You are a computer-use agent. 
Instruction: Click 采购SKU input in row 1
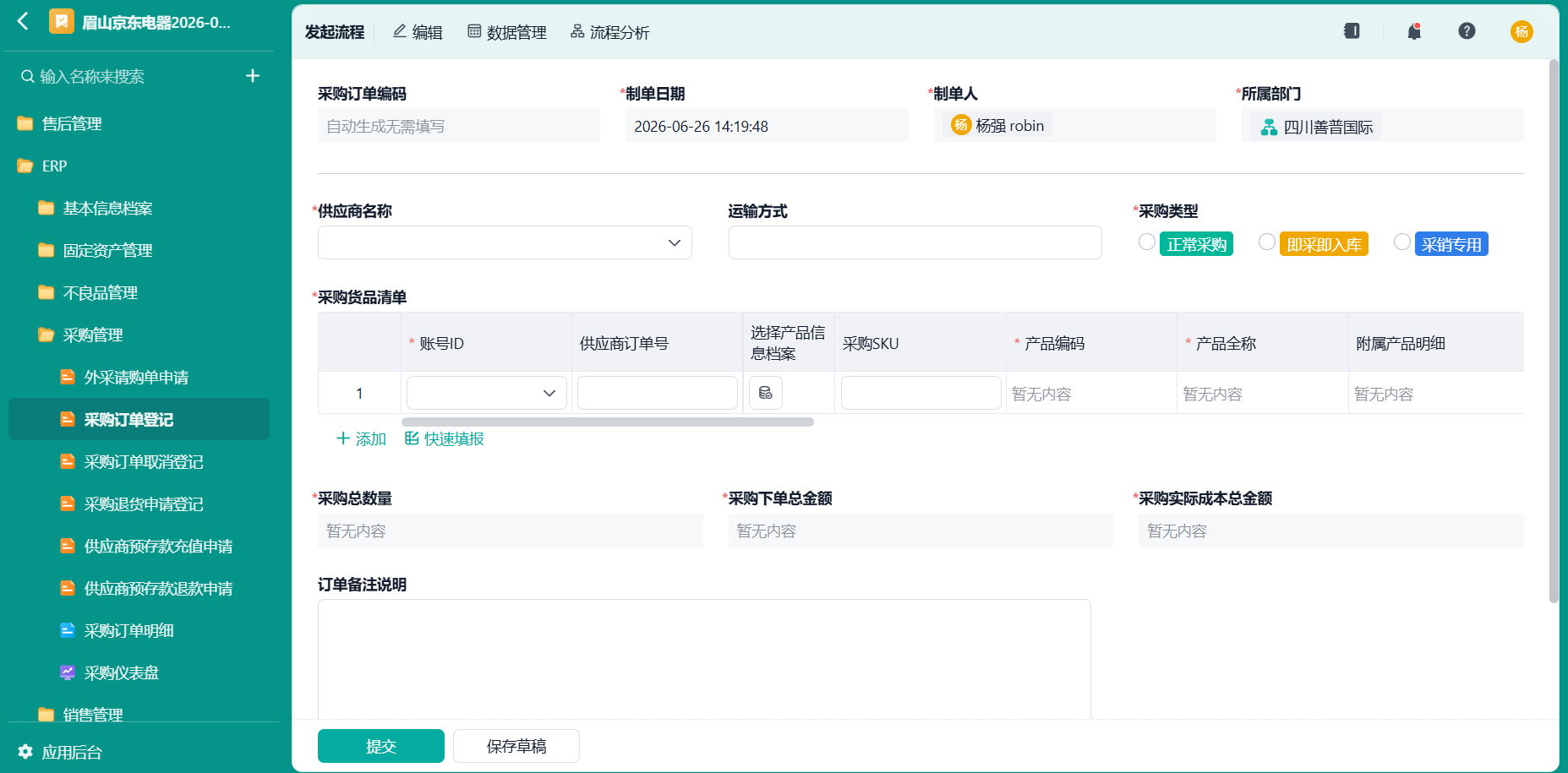(921, 393)
